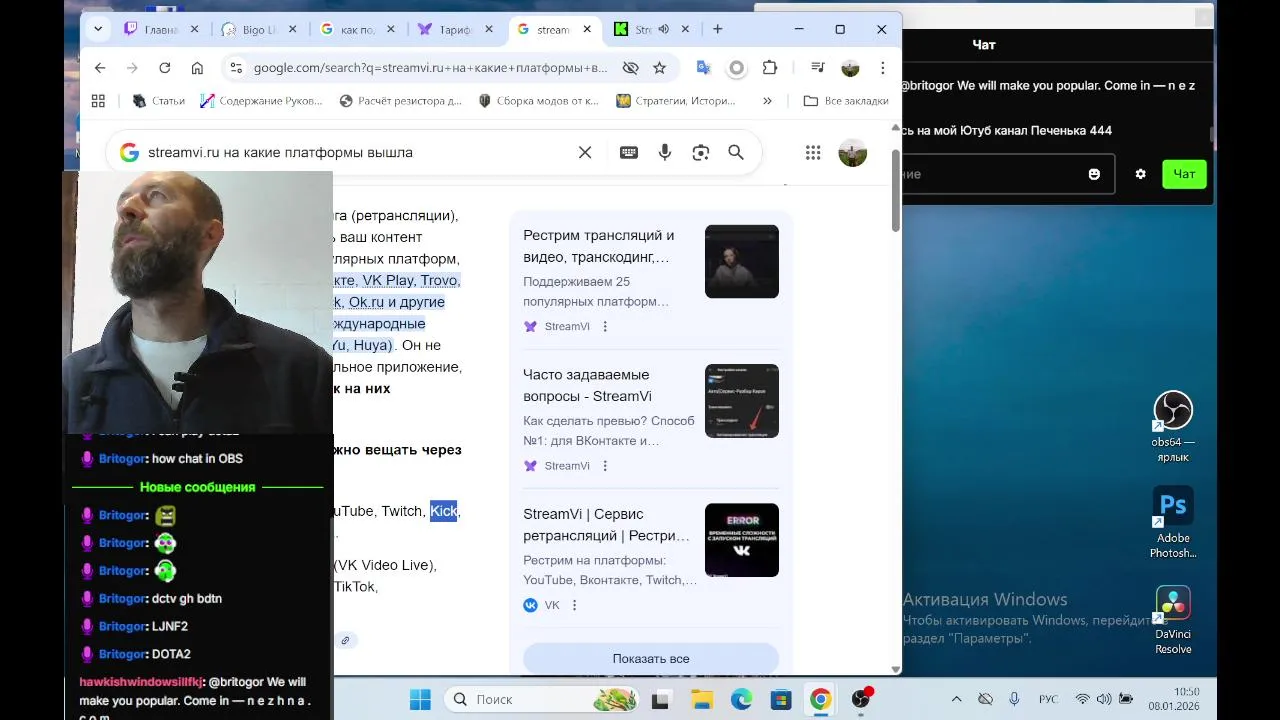
Task: Search by image with Google Lens icon
Action: point(701,153)
